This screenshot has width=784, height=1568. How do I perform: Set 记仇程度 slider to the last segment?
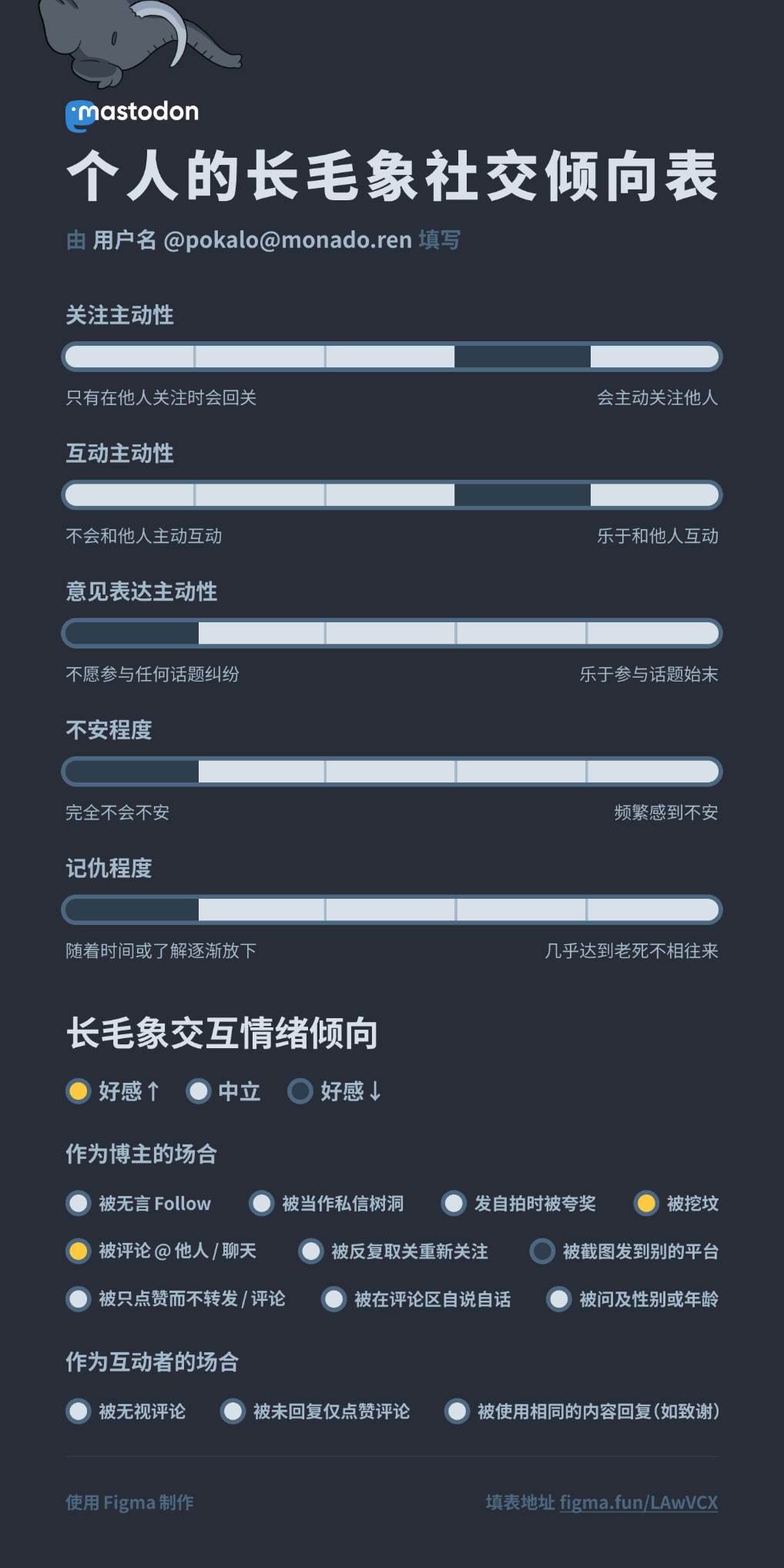[653, 910]
